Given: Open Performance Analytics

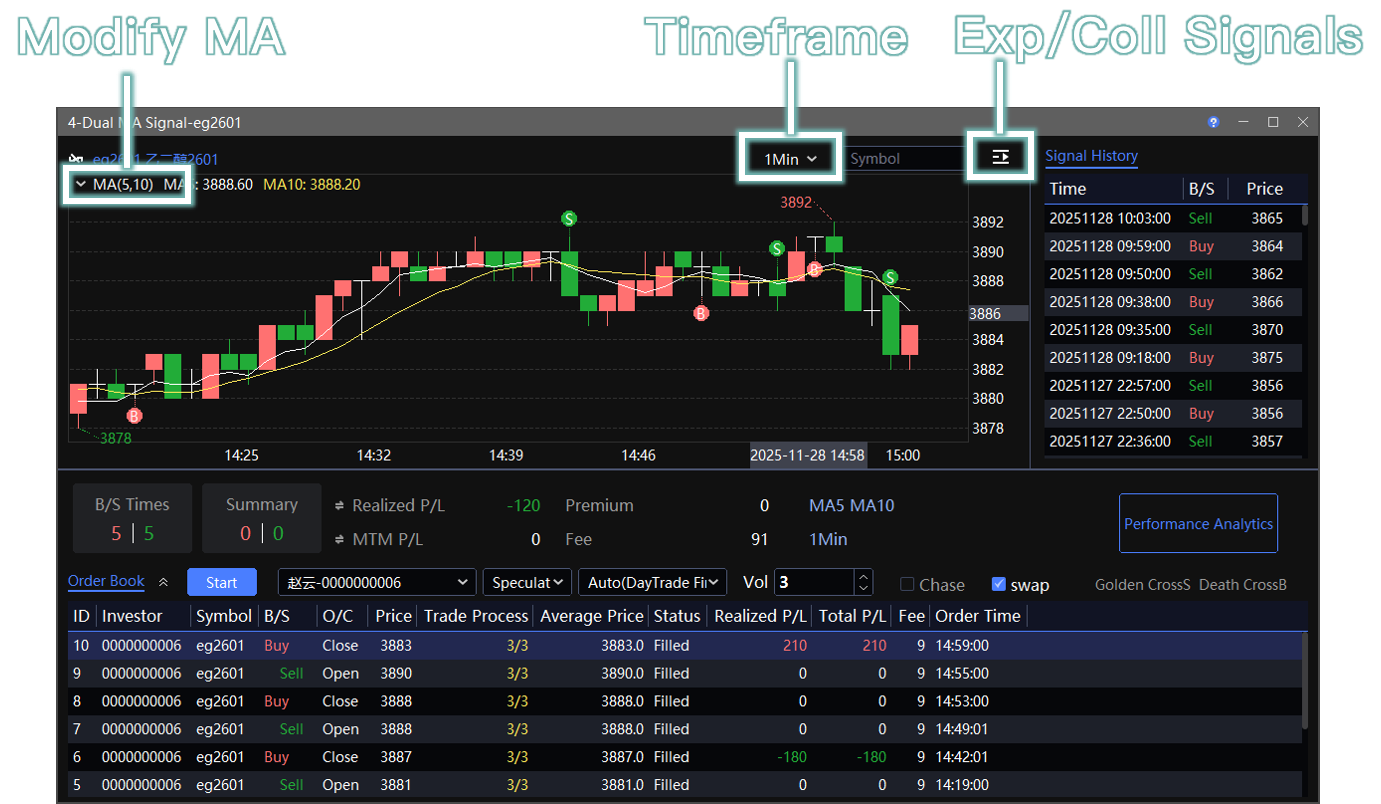Looking at the screenshot, I should click(x=1198, y=523).
